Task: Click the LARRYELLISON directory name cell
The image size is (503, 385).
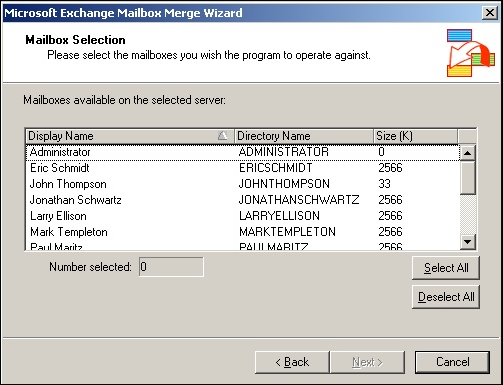Action: (x=279, y=216)
